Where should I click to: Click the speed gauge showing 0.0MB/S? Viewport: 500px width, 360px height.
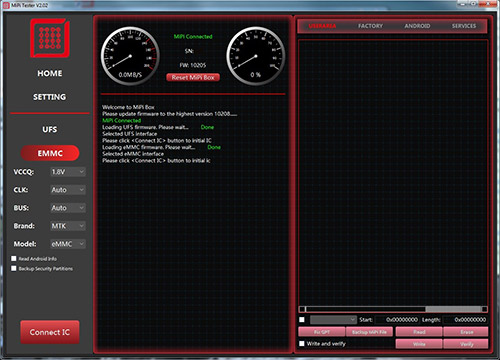(x=130, y=56)
